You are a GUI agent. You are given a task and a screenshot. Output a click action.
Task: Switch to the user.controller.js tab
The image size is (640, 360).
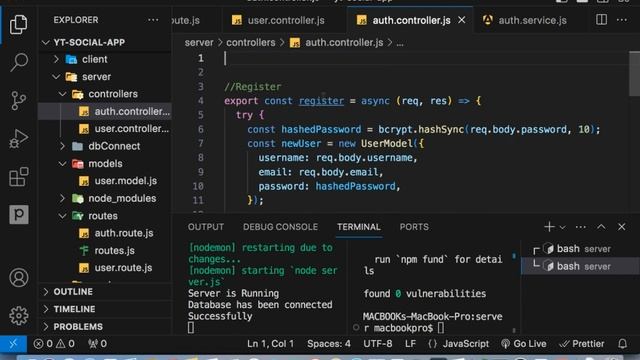284,20
